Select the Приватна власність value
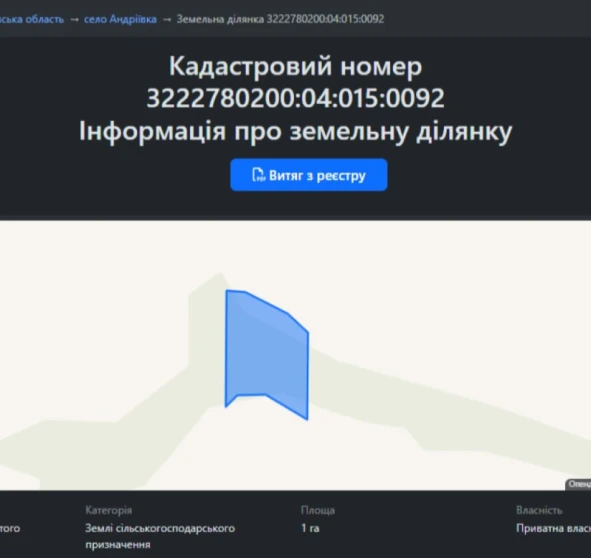This screenshot has height=558, width=591. pos(554,528)
